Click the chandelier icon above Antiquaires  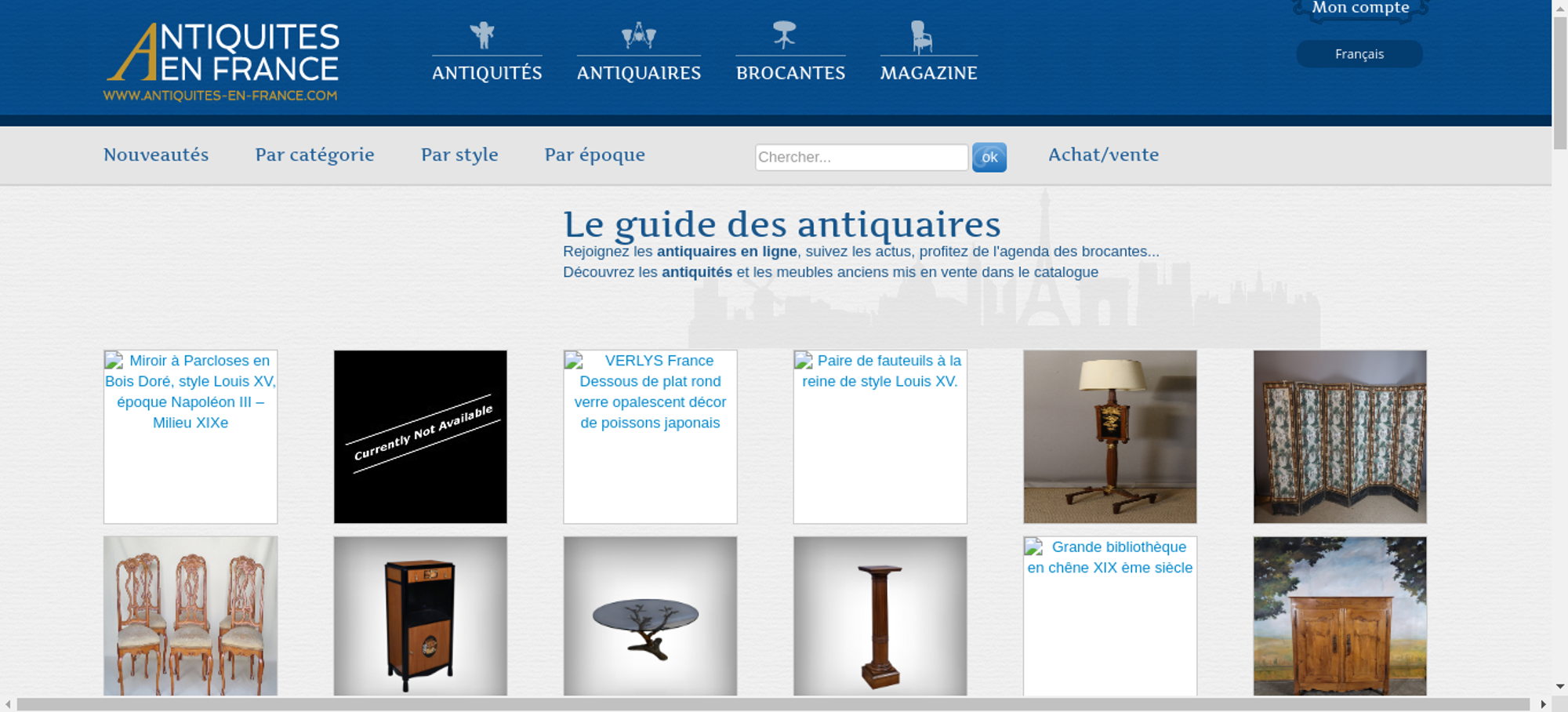638,35
